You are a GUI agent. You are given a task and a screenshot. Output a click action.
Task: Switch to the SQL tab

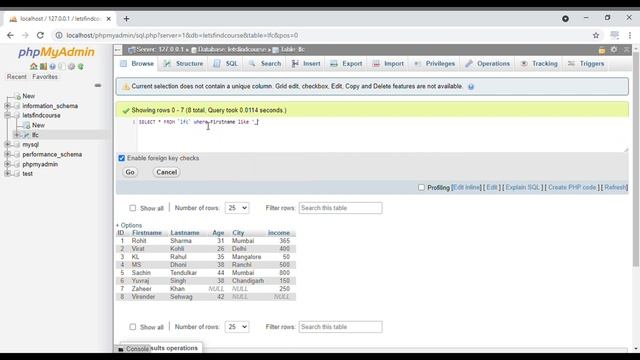click(226, 64)
